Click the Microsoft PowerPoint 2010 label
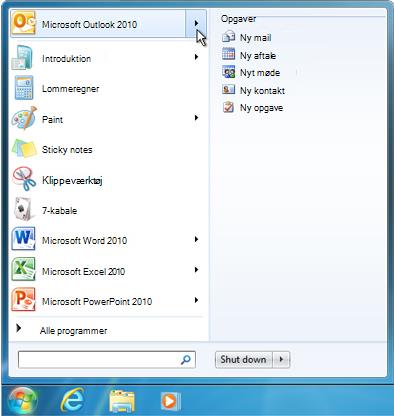This screenshot has width=394, height=416. [97, 301]
